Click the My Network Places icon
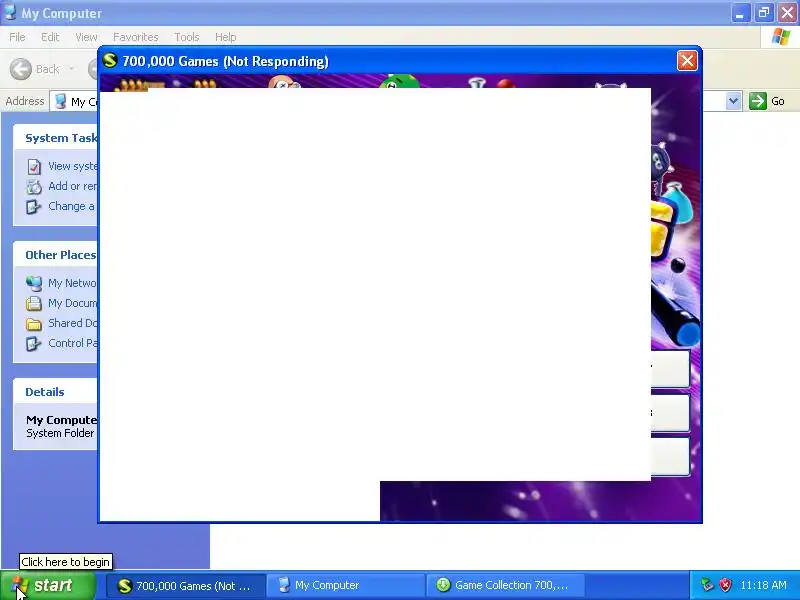The image size is (800, 600). pyautogui.click(x=34, y=283)
